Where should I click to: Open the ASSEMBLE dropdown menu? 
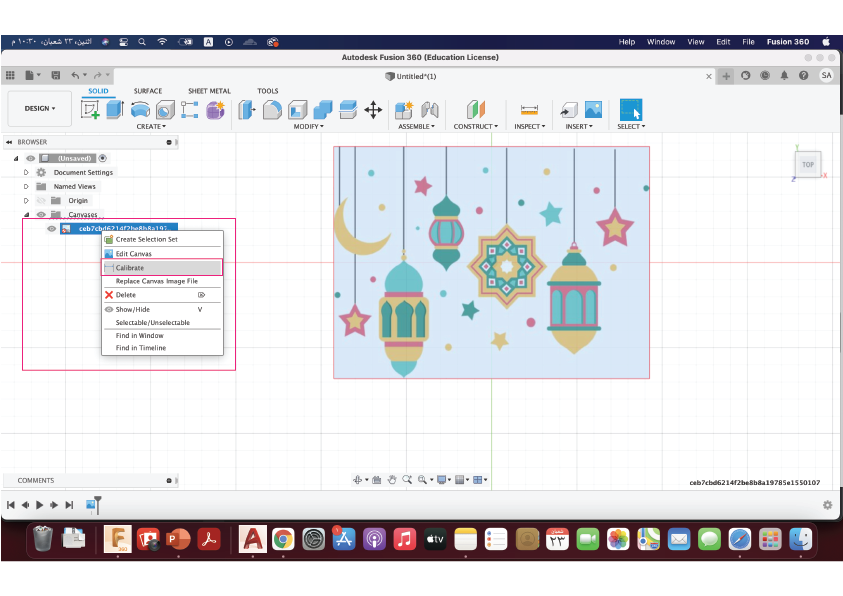pyautogui.click(x=417, y=126)
